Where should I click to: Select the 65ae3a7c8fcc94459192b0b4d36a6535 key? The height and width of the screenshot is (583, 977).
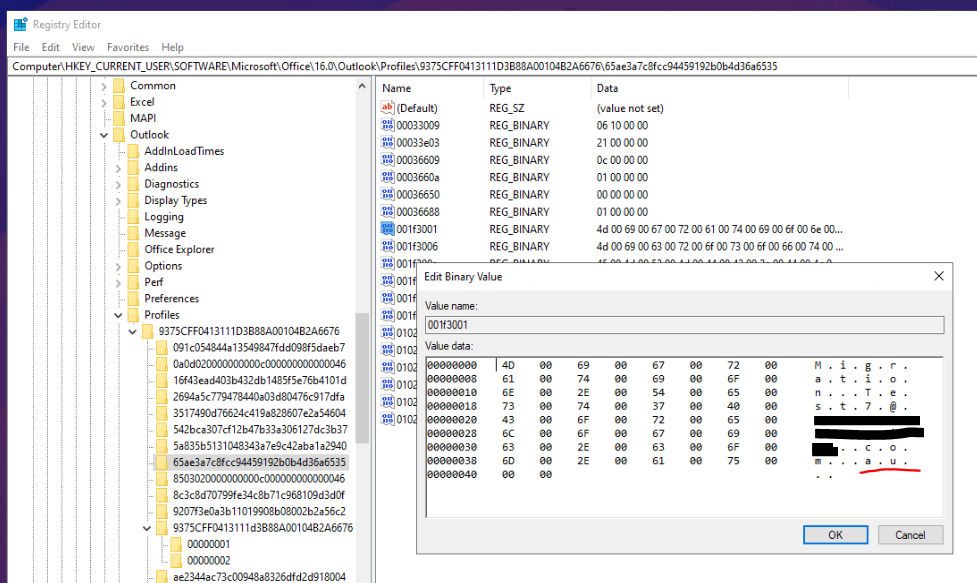(x=259, y=463)
